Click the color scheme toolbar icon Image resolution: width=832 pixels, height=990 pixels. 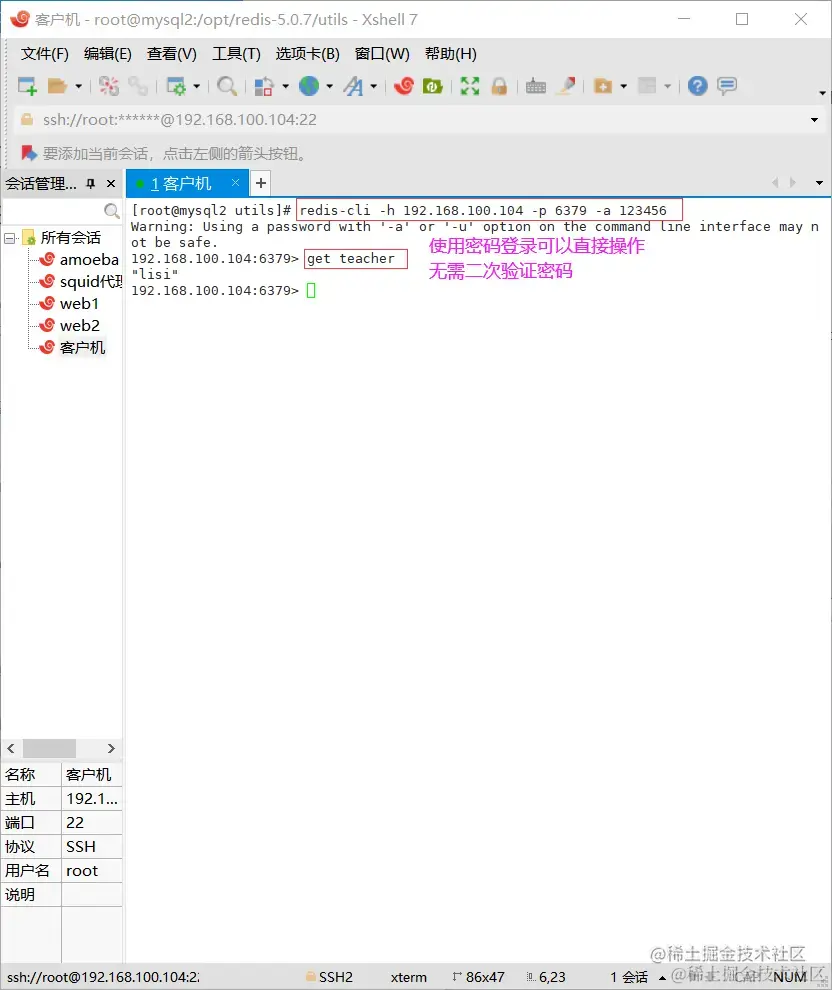(263, 86)
